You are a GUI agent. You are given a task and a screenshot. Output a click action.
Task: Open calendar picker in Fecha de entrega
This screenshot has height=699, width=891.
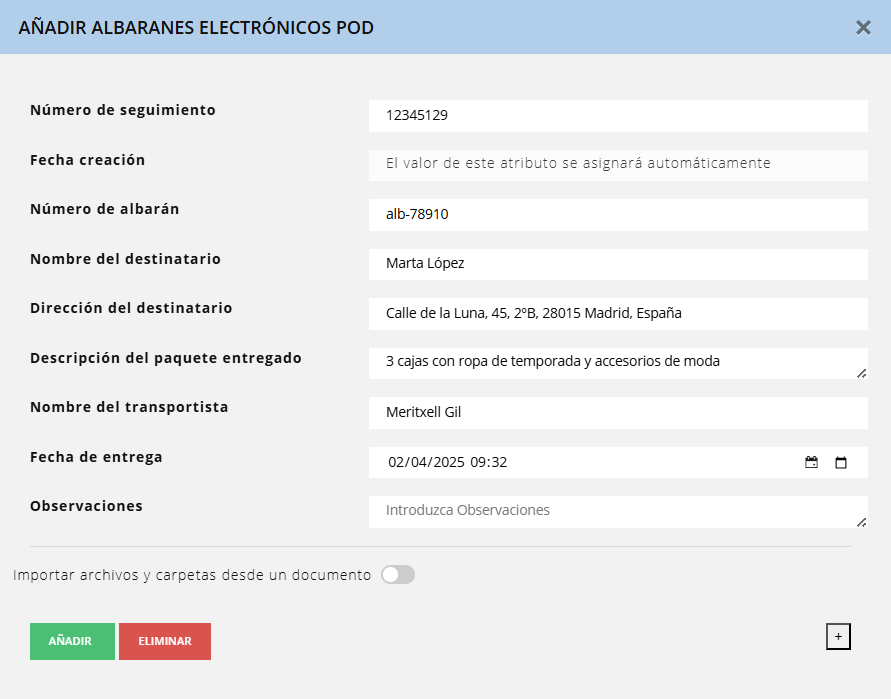coord(841,463)
